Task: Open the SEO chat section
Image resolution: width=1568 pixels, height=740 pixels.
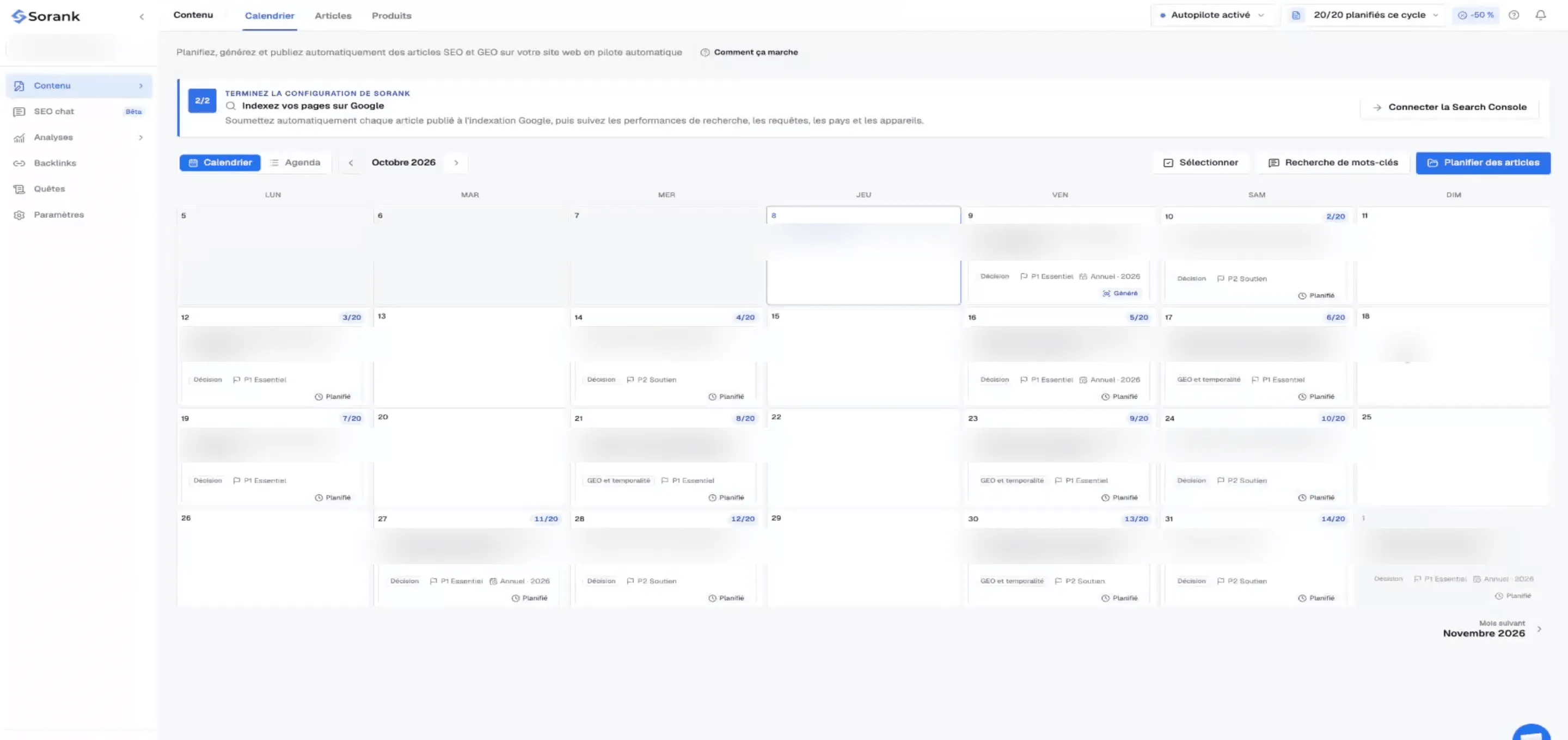Action: click(78, 112)
